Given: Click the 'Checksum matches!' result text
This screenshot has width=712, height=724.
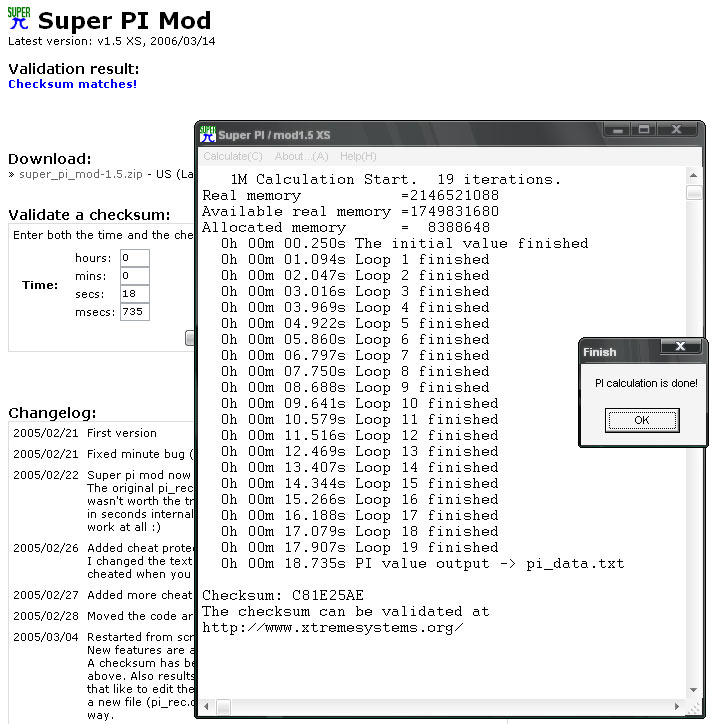Looking at the screenshot, I should click(x=72, y=84).
